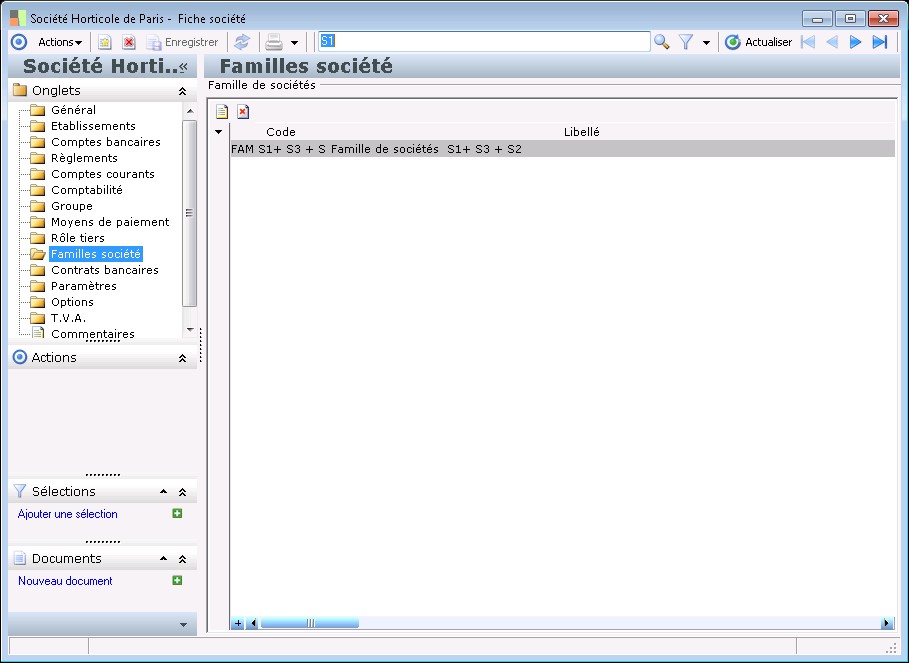Click the Sélections up arrow
This screenshot has height=663, width=909.
click(x=163, y=491)
